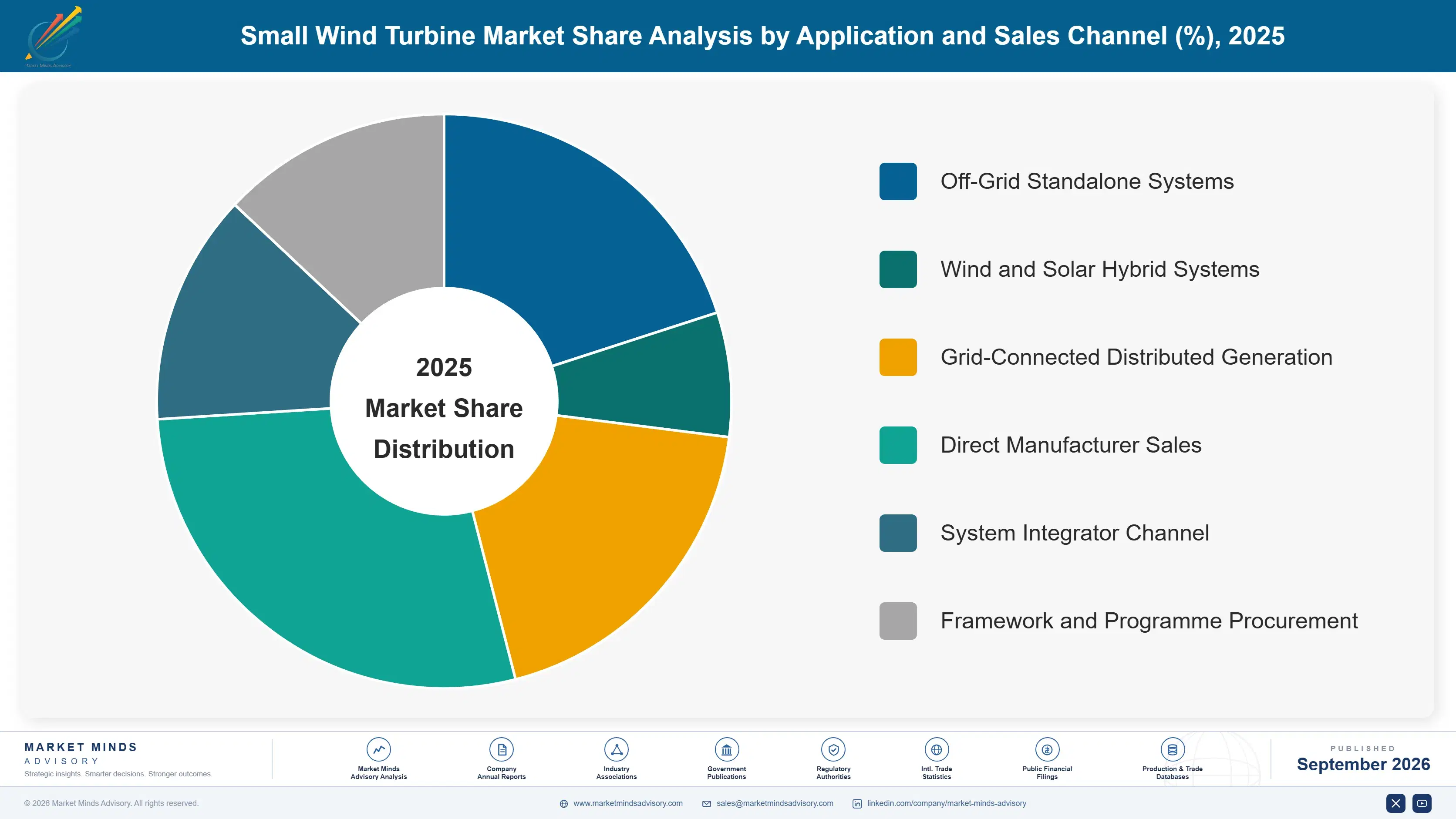The height and width of the screenshot is (819, 1456).
Task: Click the 'PUBLISHED' heading above the date
Action: tap(1363, 749)
